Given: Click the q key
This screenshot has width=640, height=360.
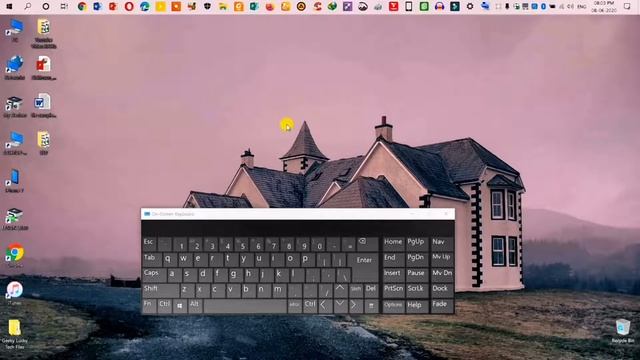Looking at the screenshot, I should click(169, 259).
